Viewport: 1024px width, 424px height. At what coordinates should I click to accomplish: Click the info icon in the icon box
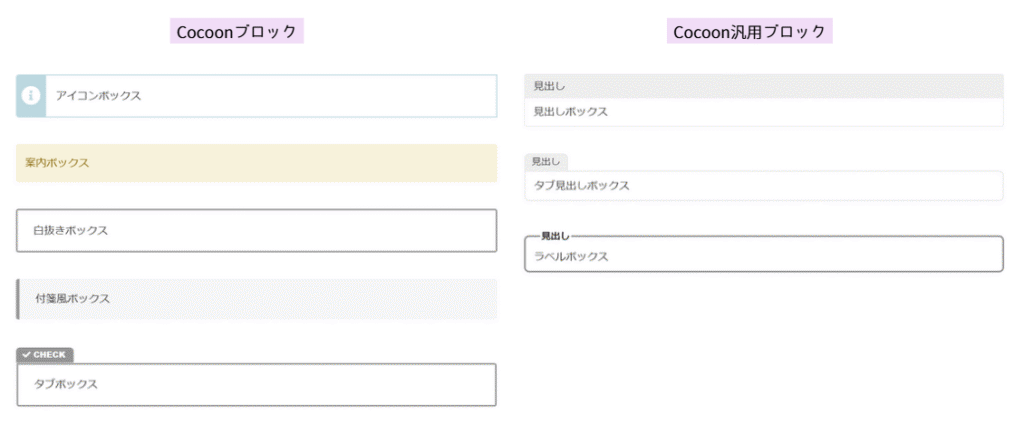pyautogui.click(x=31, y=95)
